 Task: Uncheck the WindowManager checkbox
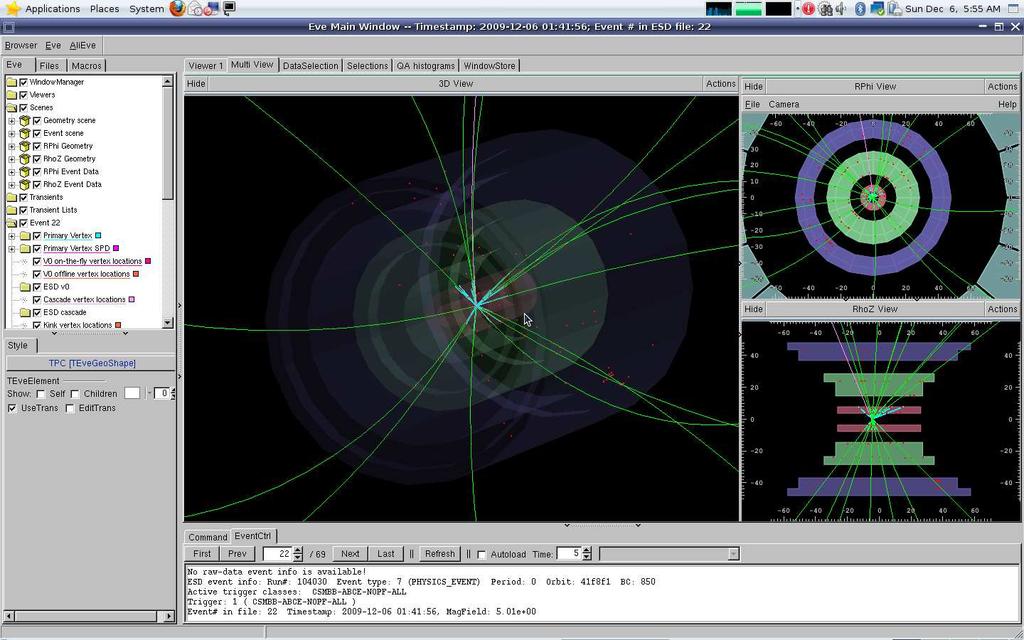coord(24,82)
